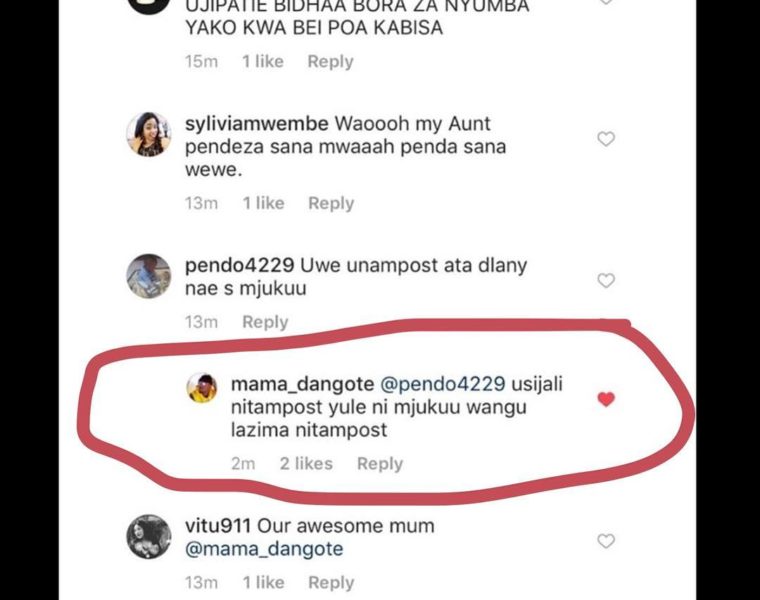View the 1 like on syliviamwembe's comment
This screenshot has height=600, width=760.
[x=263, y=203]
